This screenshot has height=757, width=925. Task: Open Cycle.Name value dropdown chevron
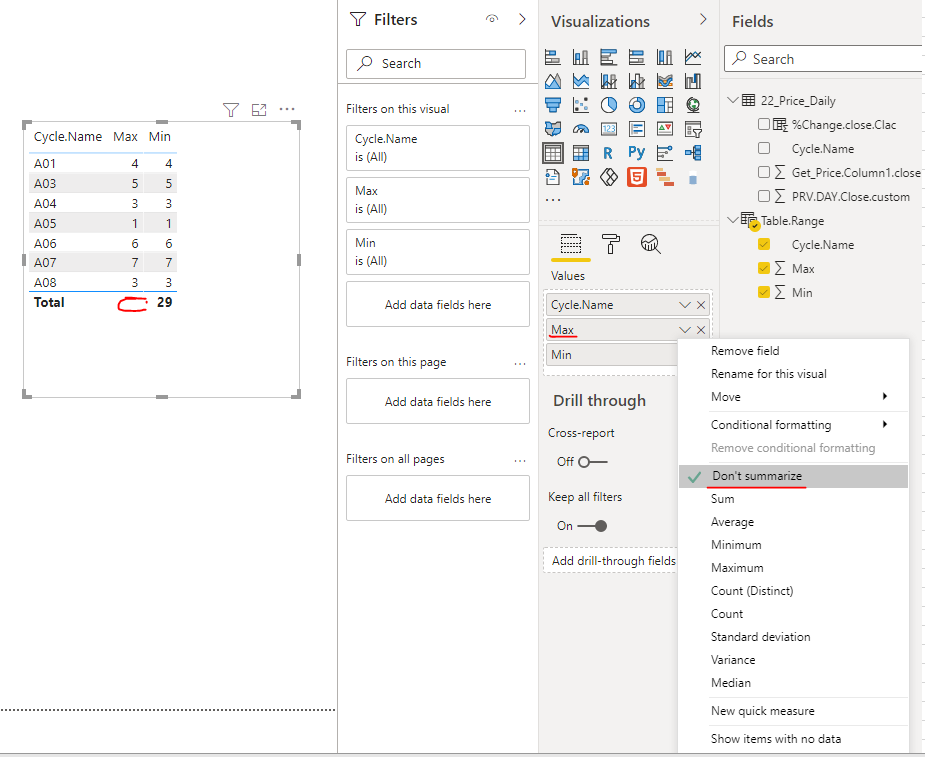tap(684, 305)
